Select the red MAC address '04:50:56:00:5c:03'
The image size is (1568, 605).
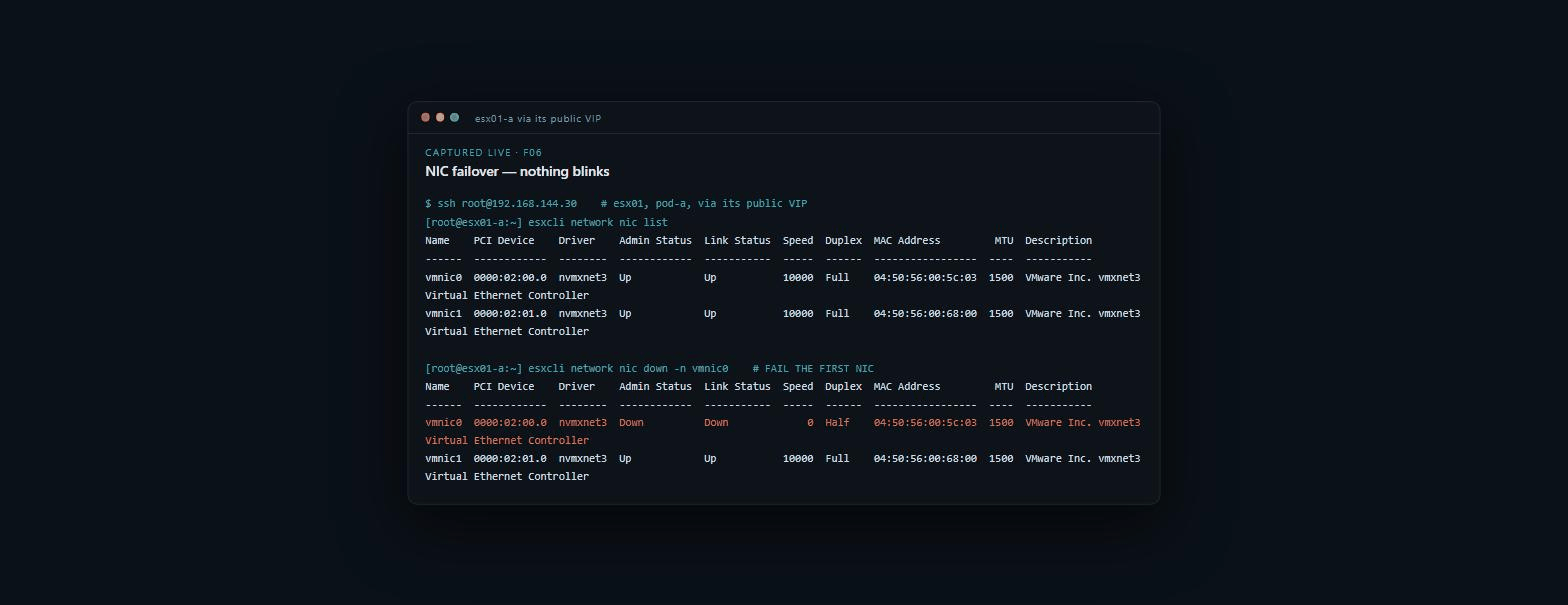925,422
